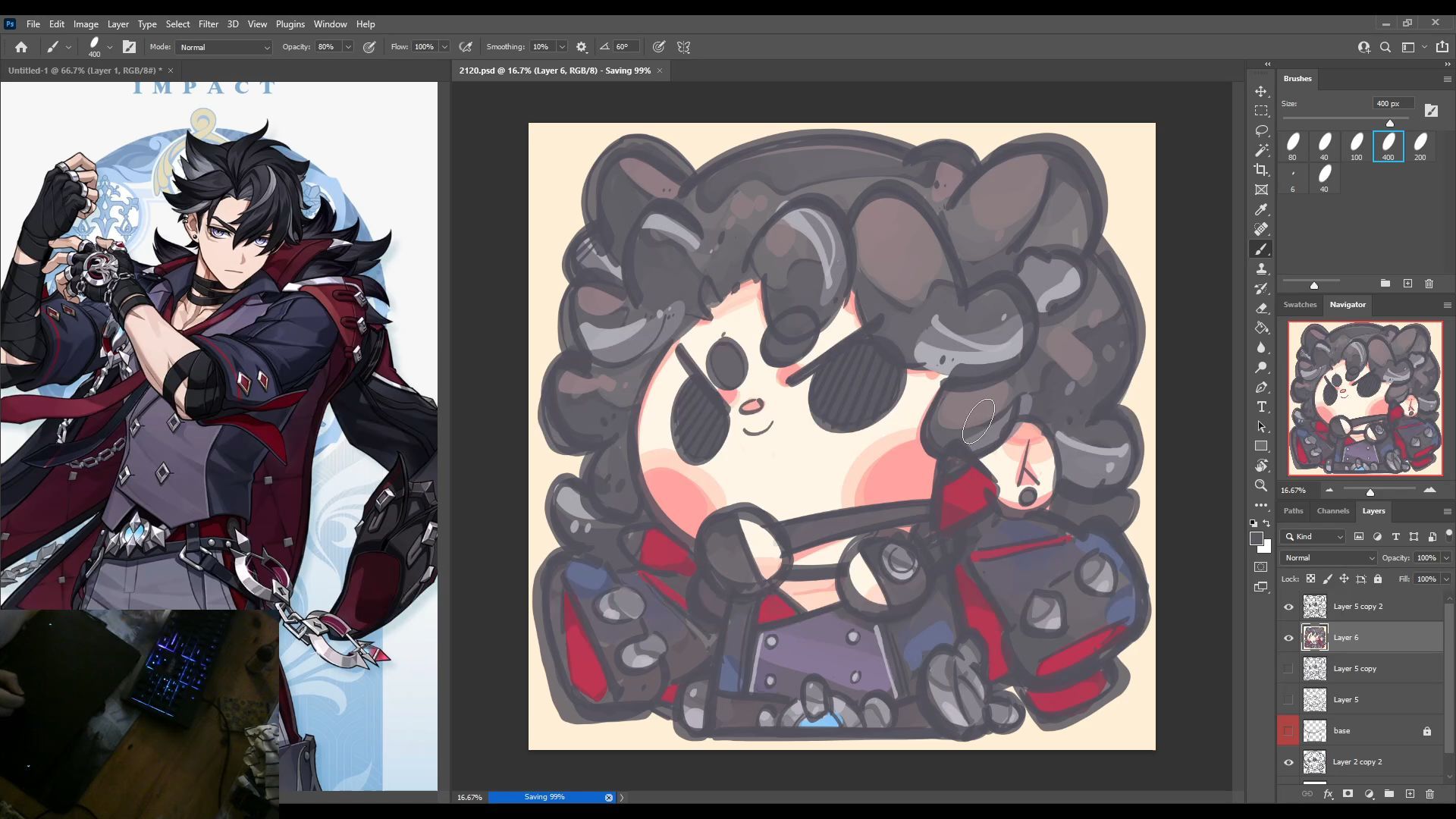Toggle pressure for size button
1456x819 pixels.
659,47
